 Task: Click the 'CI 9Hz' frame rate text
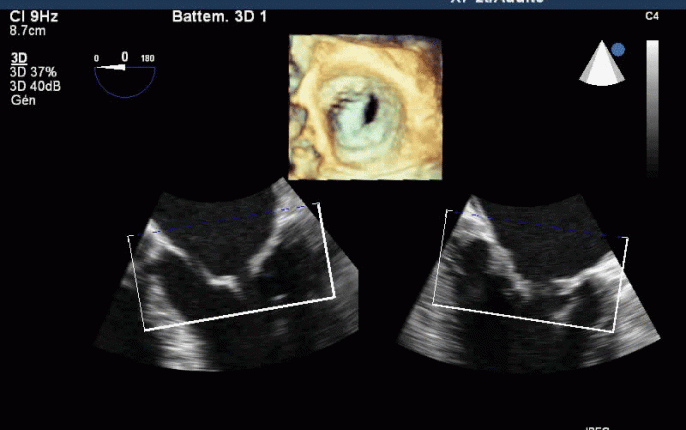pyautogui.click(x=34, y=17)
